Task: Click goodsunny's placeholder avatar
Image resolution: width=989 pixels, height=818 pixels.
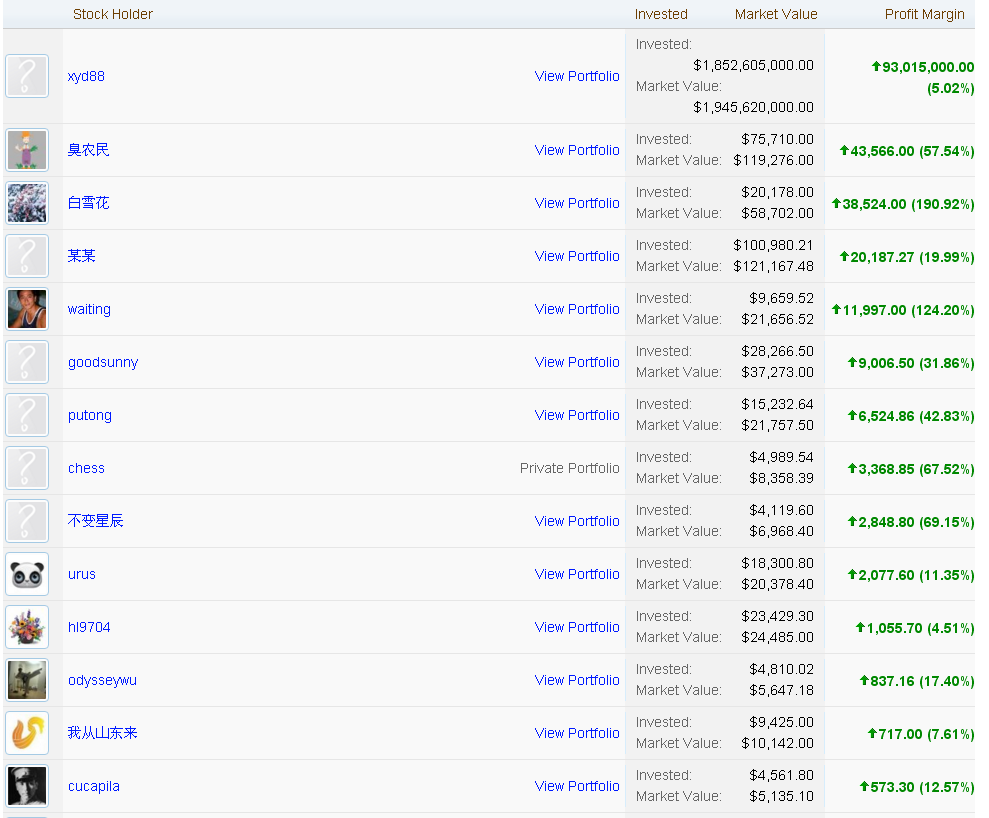Action: tap(27, 362)
